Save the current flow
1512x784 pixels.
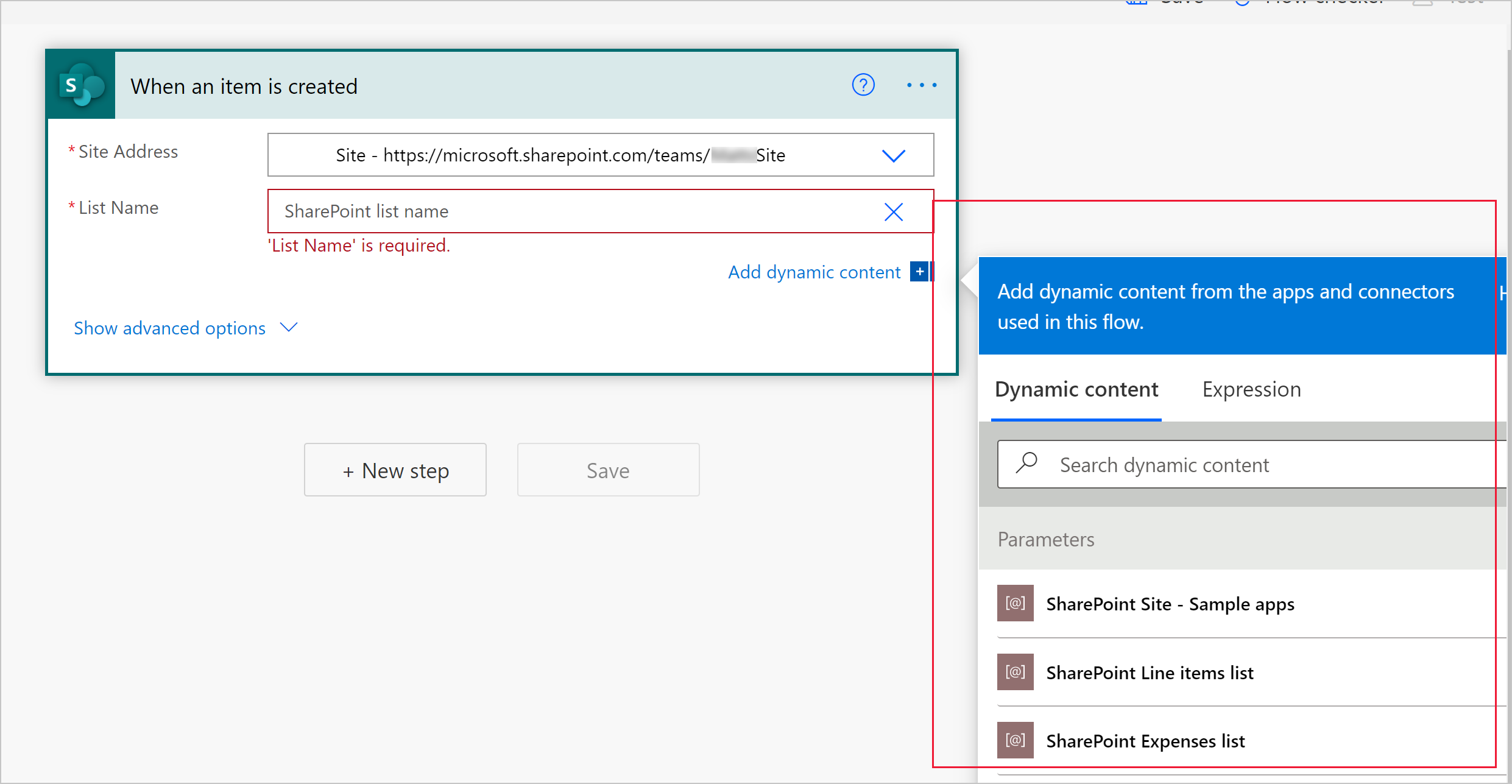pyautogui.click(x=607, y=470)
